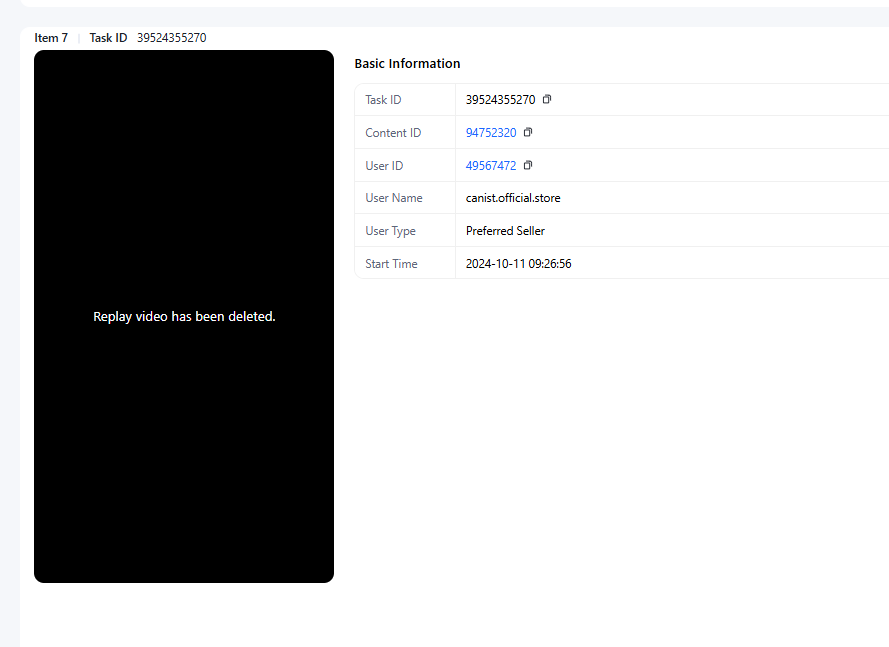
Task: Select the Task ID value in the table
Action: point(500,100)
